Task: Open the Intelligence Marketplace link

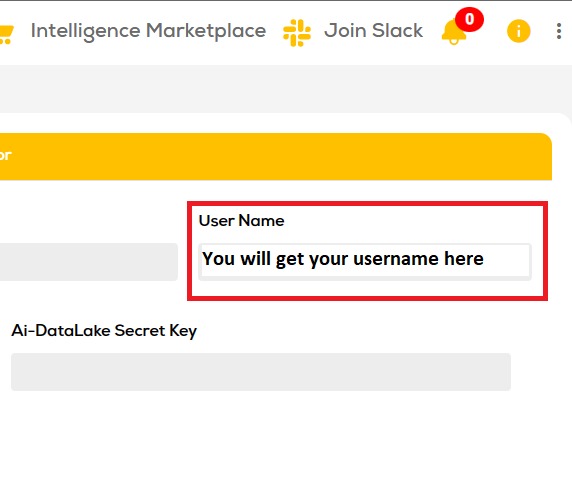Action: point(148,31)
